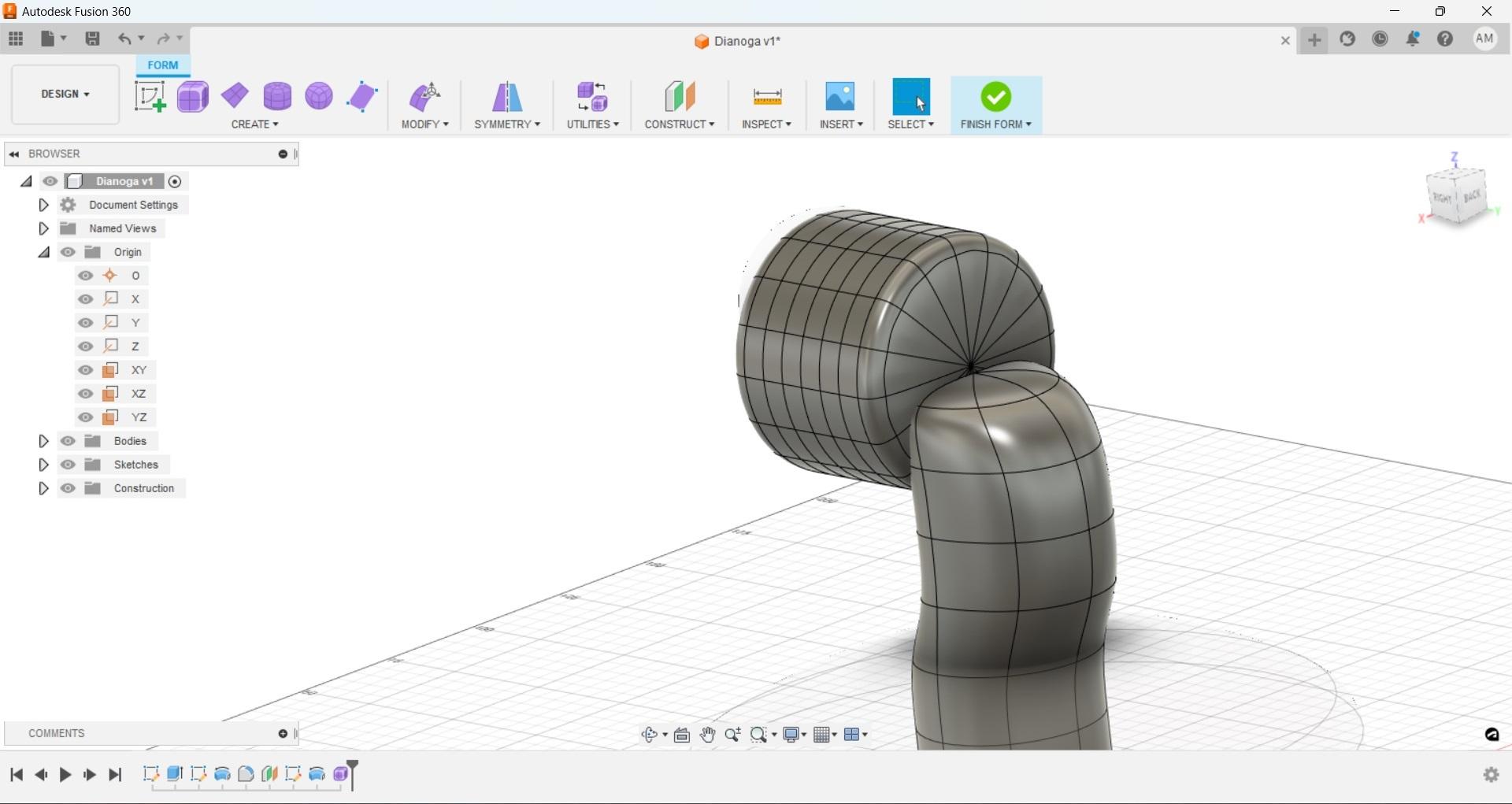Open the CONSTRUCT dropdown menu
The height and width of the screenshot is (804, 1512).
point(680,124)
